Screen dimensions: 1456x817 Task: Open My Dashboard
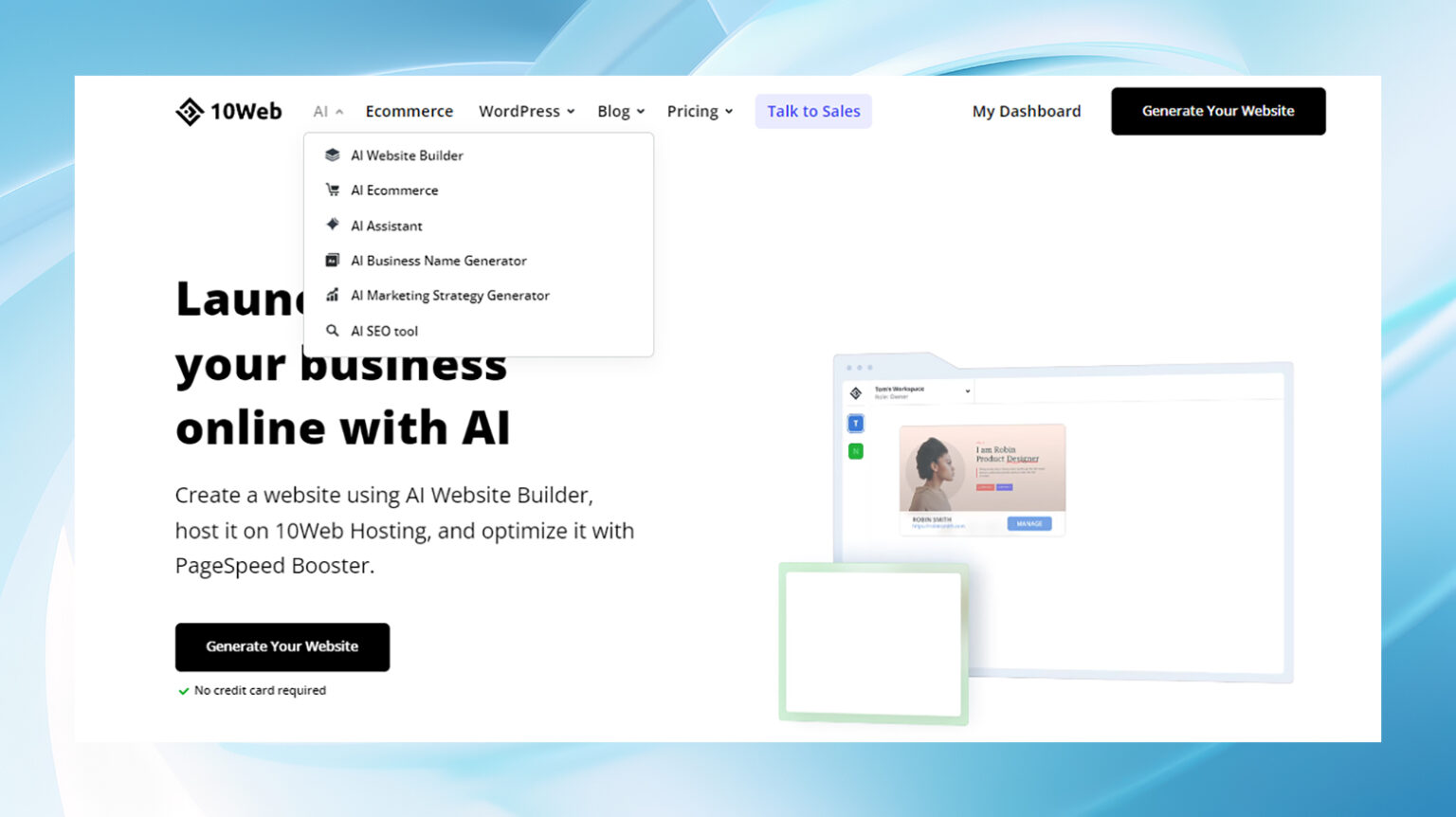1027,111
